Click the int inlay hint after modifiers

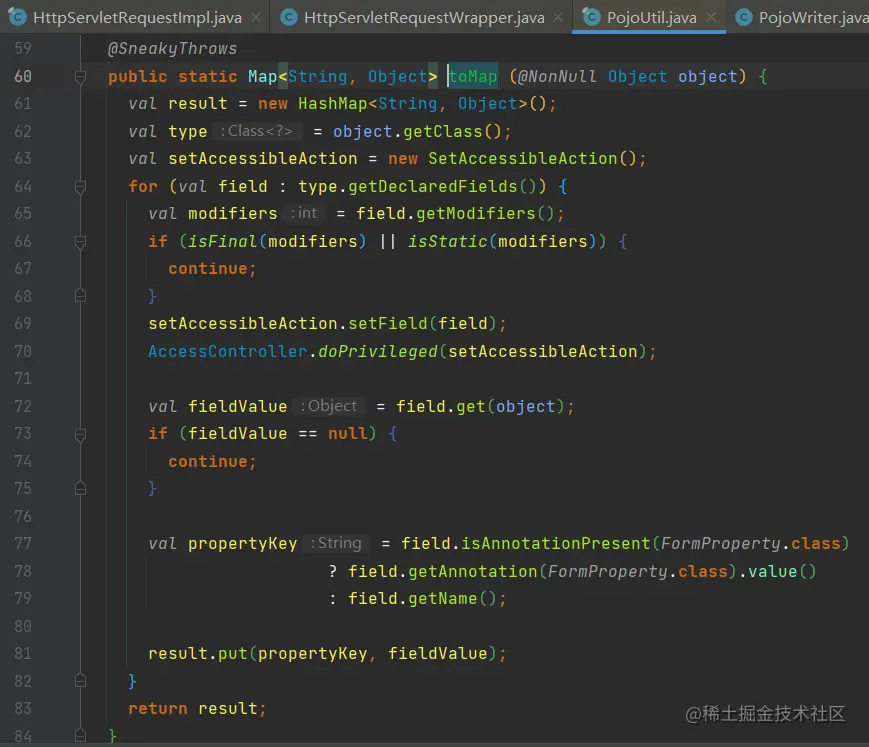tap(304, 213)
